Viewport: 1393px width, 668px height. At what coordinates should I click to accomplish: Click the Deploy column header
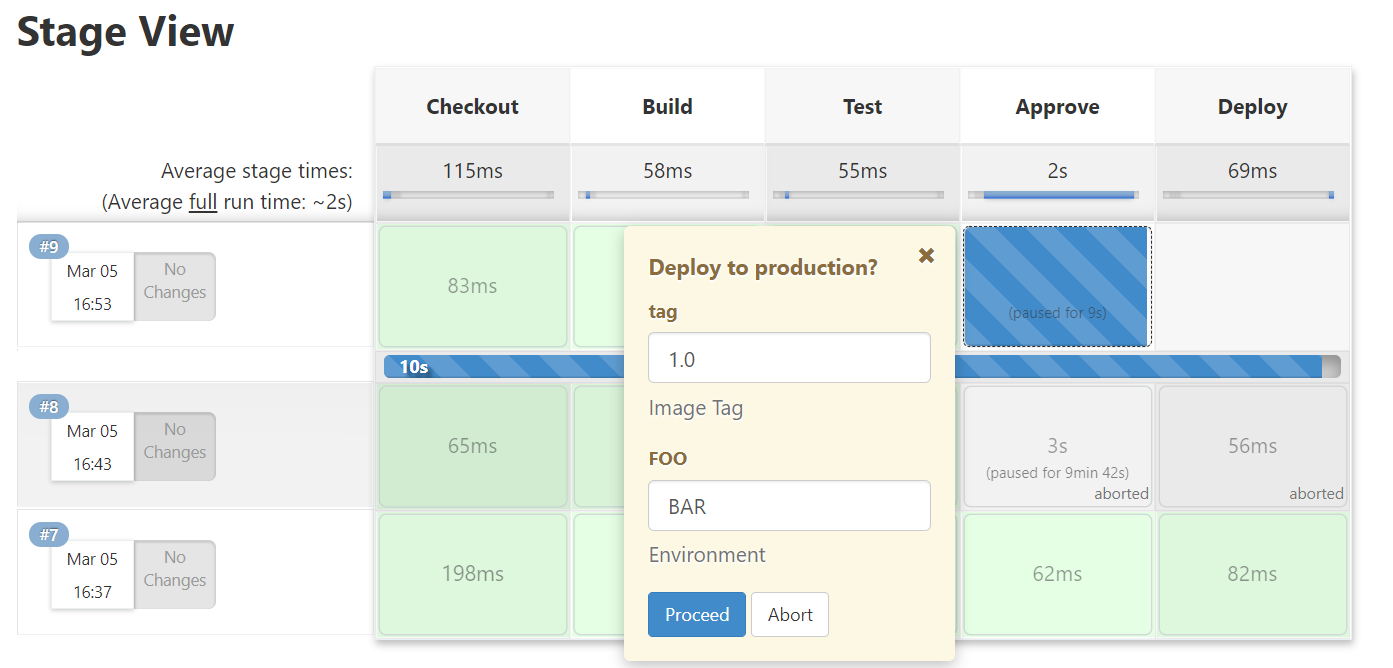point(1252,107)
